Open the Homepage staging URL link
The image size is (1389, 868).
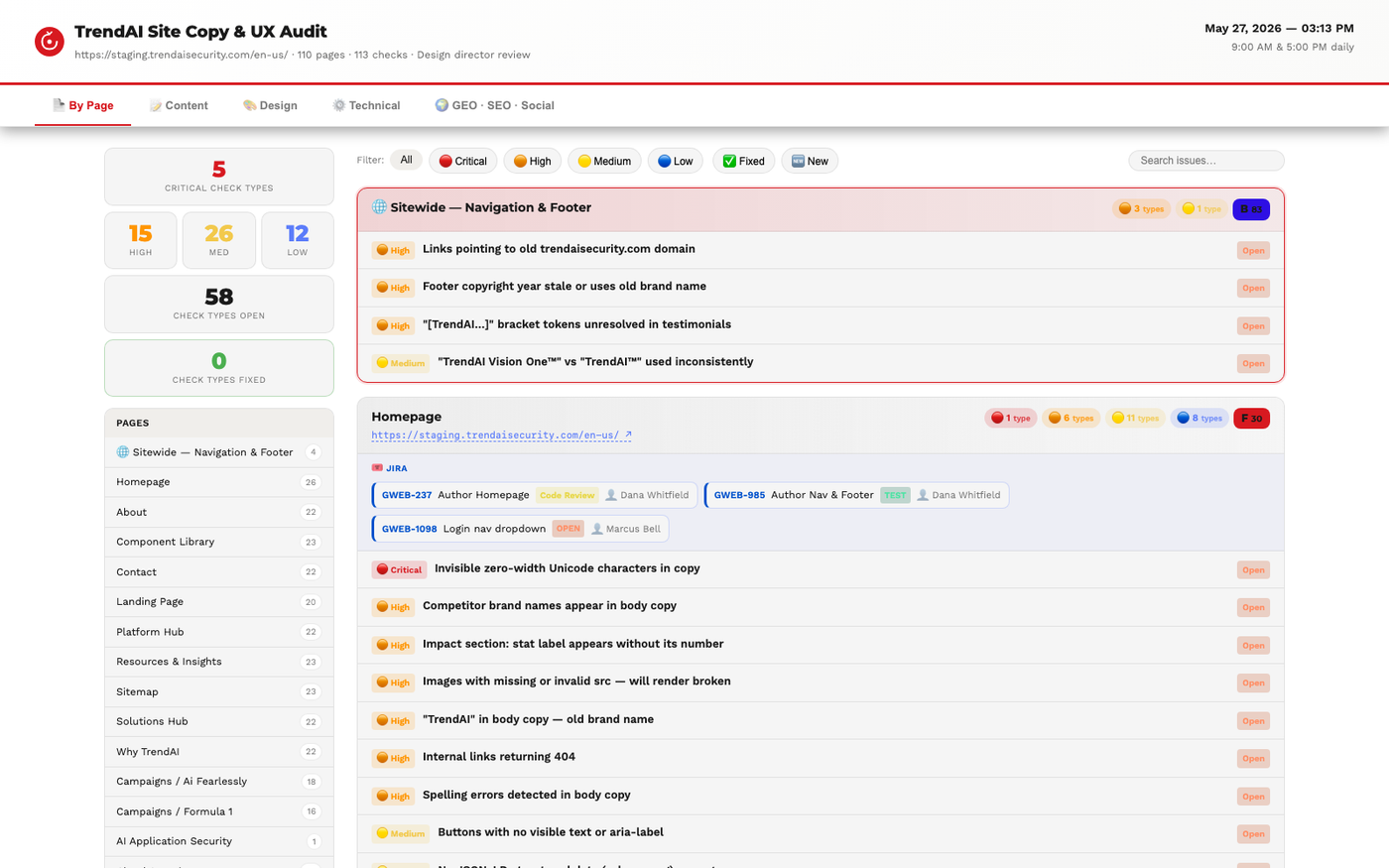point(501,435)
